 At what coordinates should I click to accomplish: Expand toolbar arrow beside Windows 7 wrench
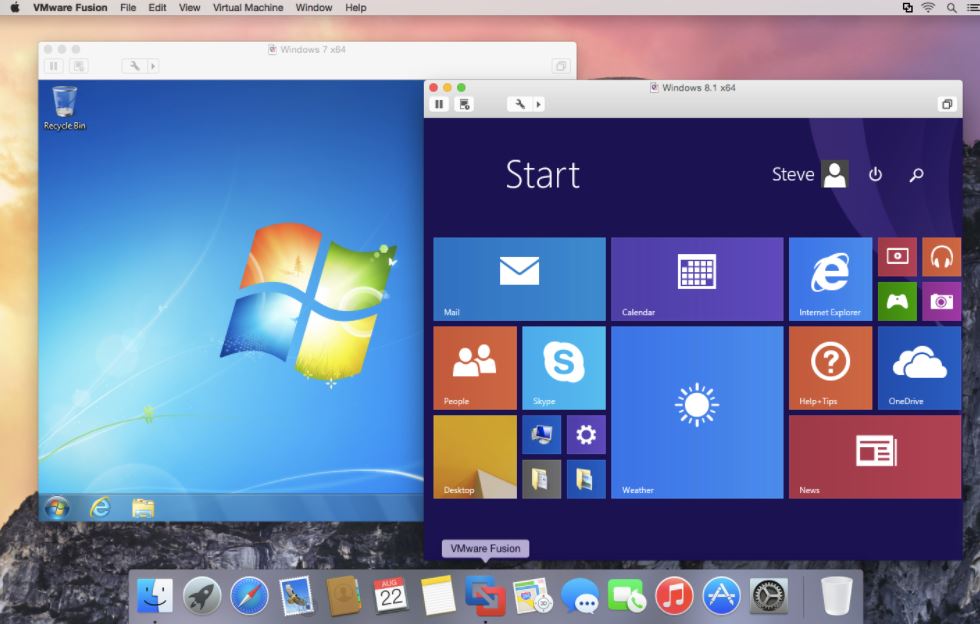(x=153, y=66)
